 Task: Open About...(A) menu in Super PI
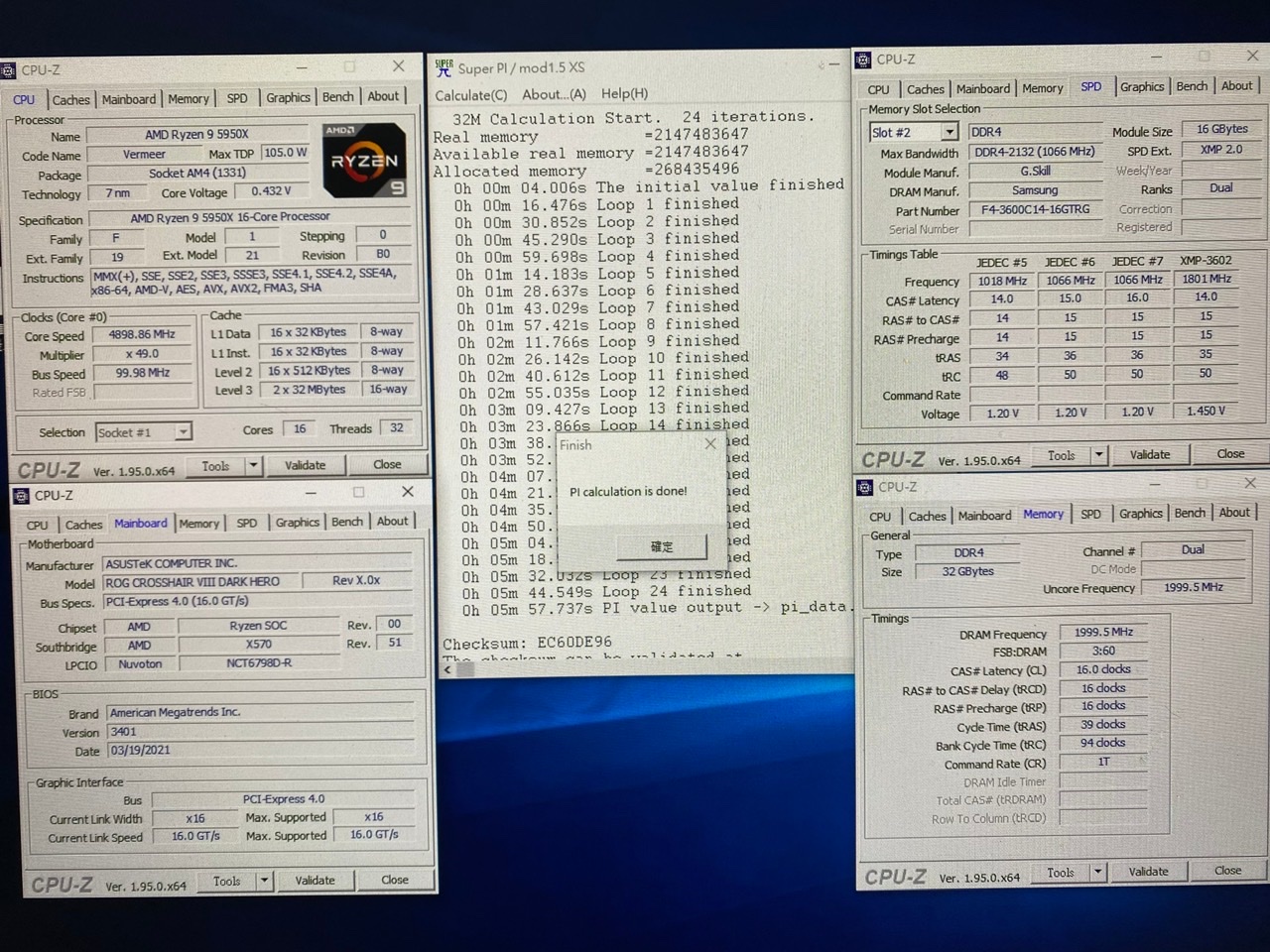pos(554,94)
